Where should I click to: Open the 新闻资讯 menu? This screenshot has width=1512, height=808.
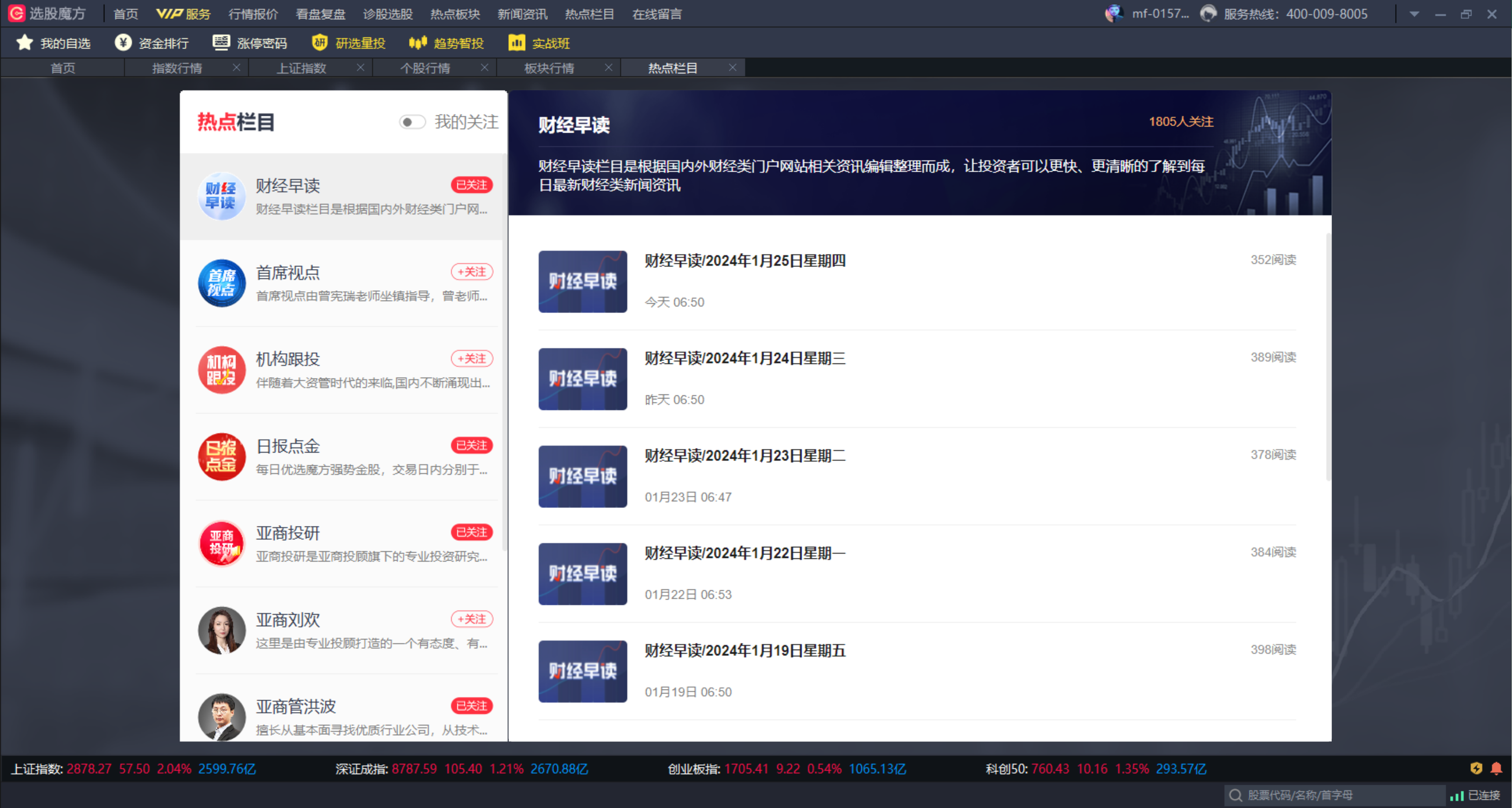pos(523,14)
